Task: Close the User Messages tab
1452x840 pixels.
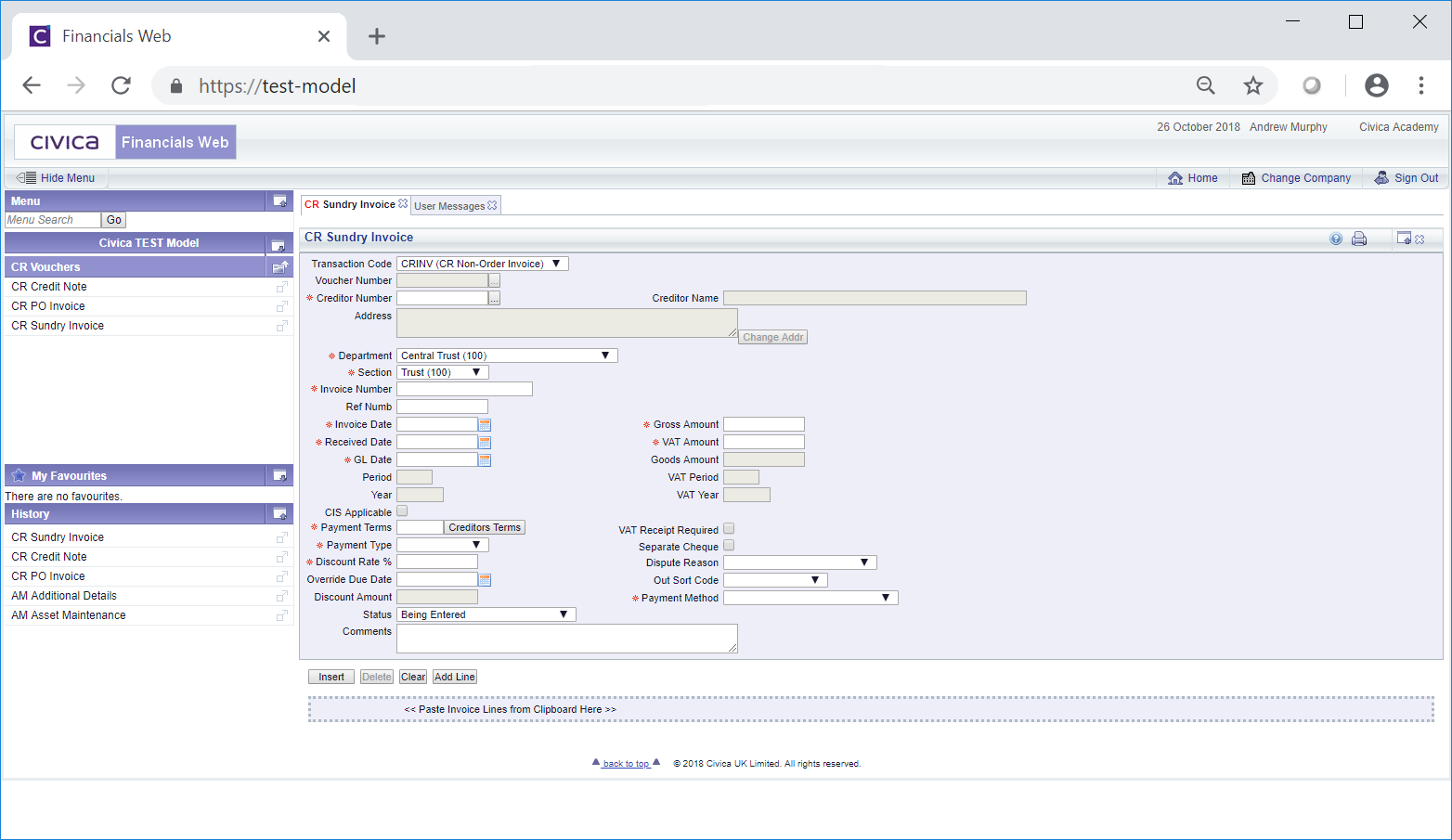Action: [x=492, y=206]
